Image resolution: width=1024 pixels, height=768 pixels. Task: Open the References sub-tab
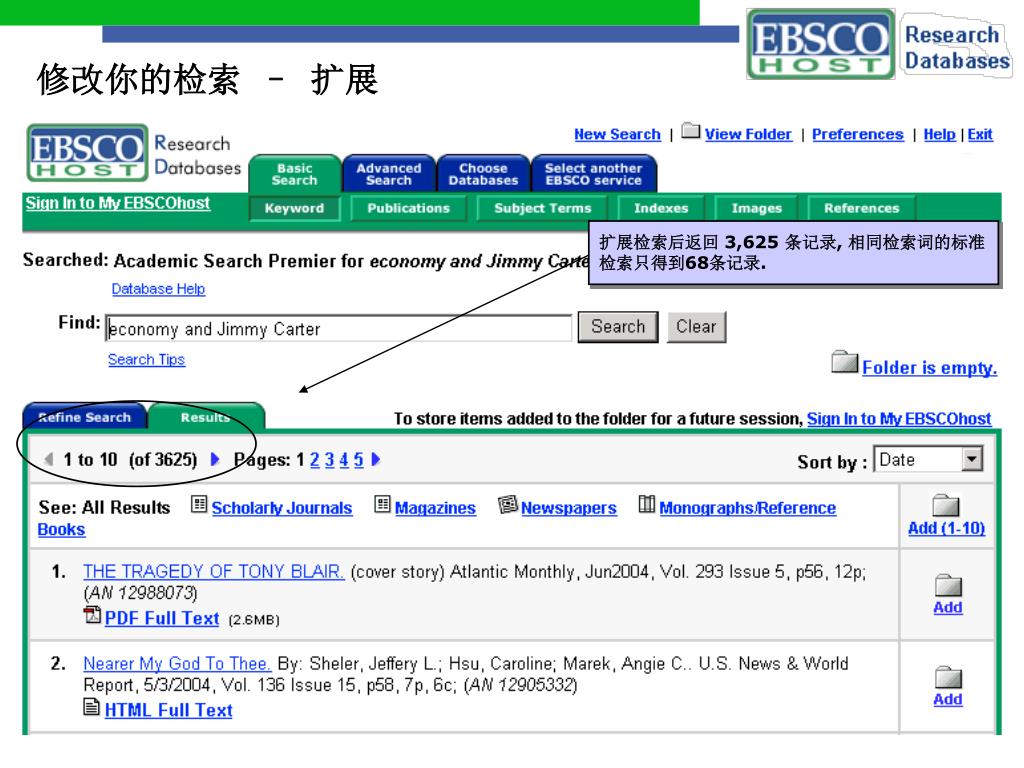861,208
